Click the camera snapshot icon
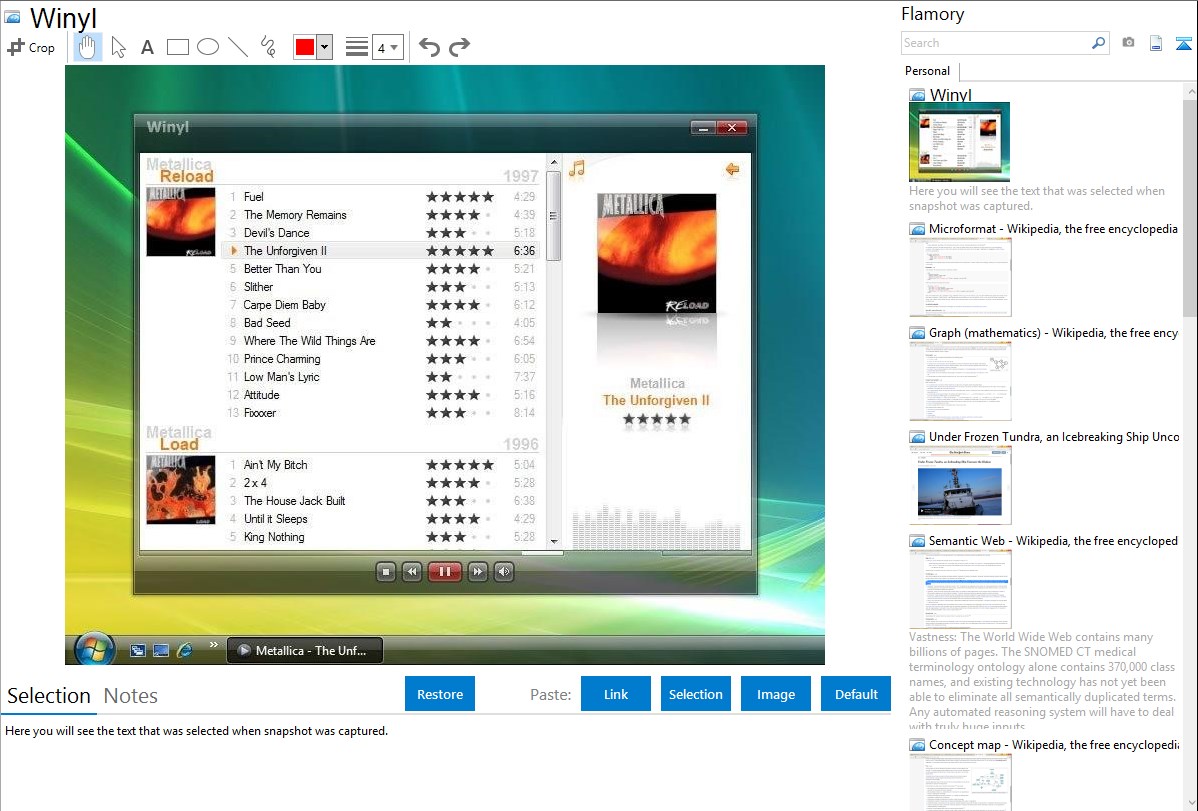This screenshot has width=1198, height=811. click(1128, 43)
